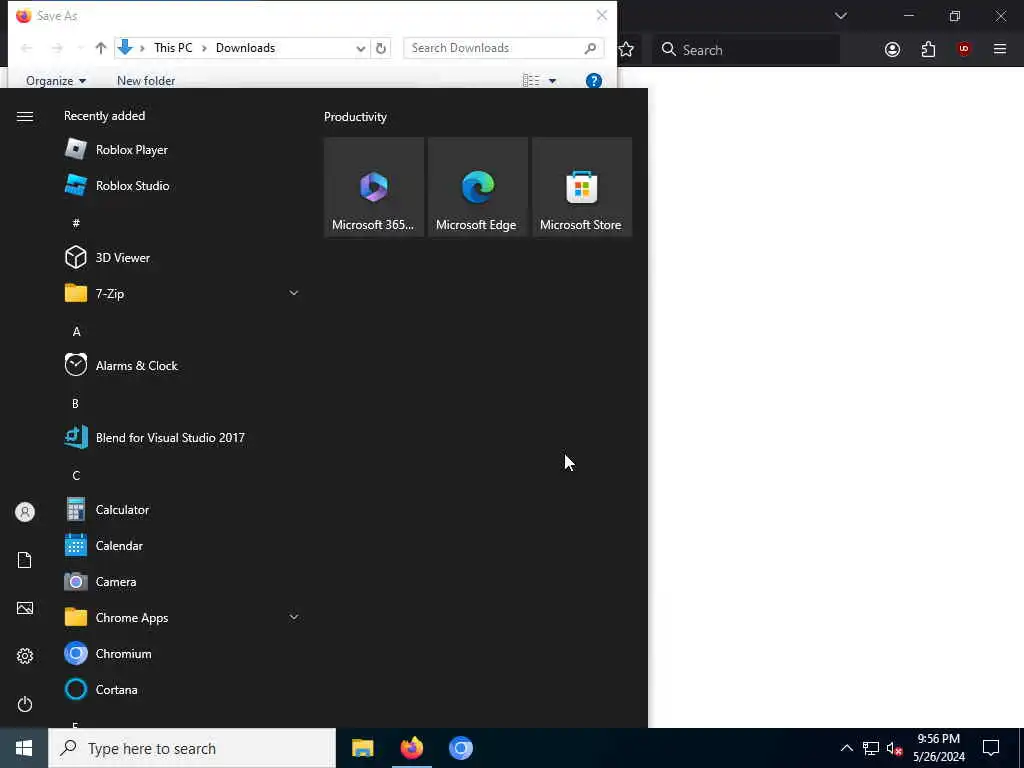Screen dimensions: 1024x768
Task: Click the muted volume tray icon
Action: 894,748
